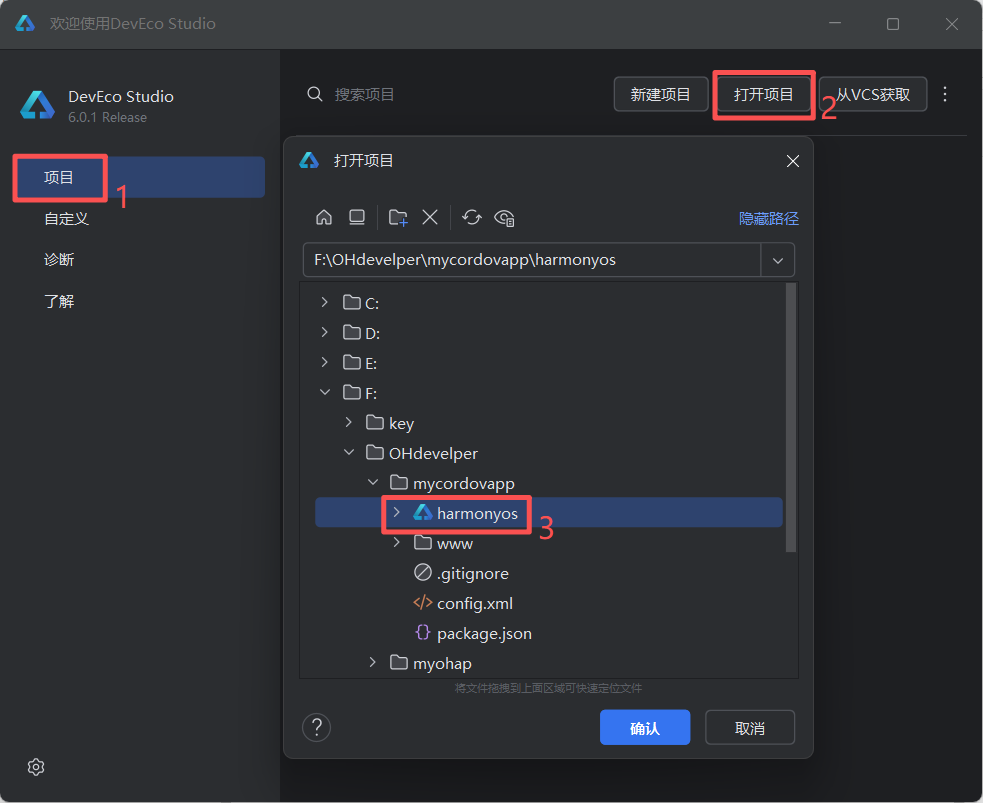Viewport: 983px width, 803px height.
Task: Select 诊断 in the sidebar
Action: tap(59, 260)
